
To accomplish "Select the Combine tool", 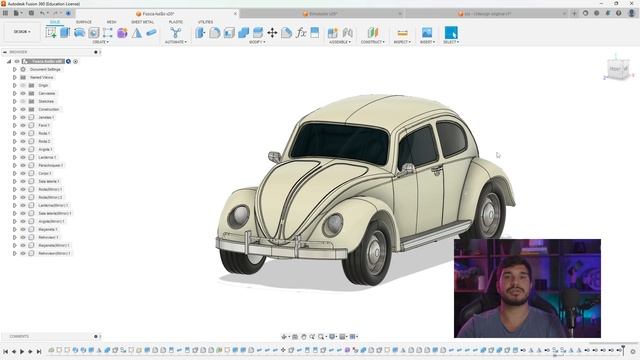I will click(x=243, y=33).
